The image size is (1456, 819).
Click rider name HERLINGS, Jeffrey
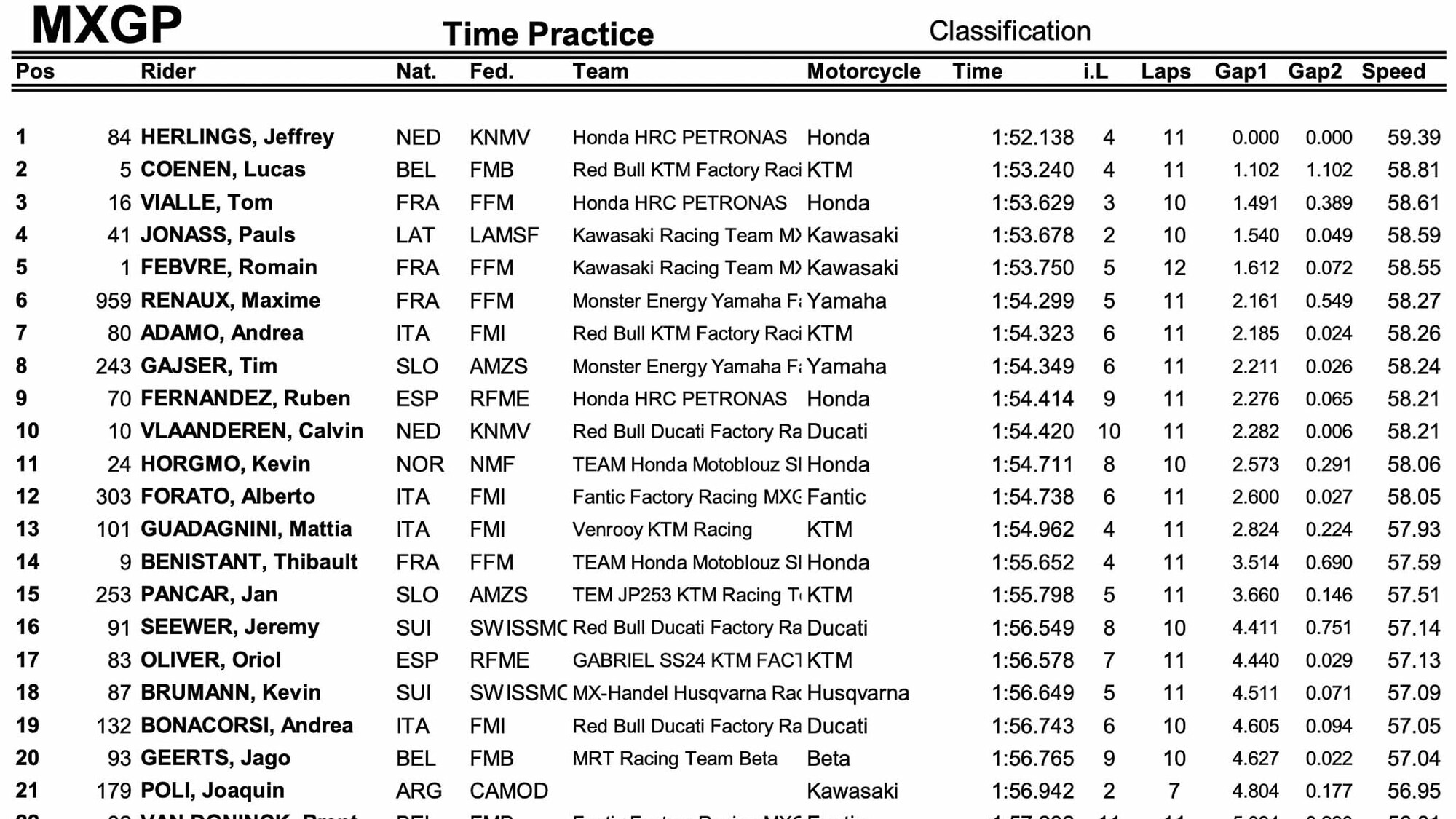[237, 137]
